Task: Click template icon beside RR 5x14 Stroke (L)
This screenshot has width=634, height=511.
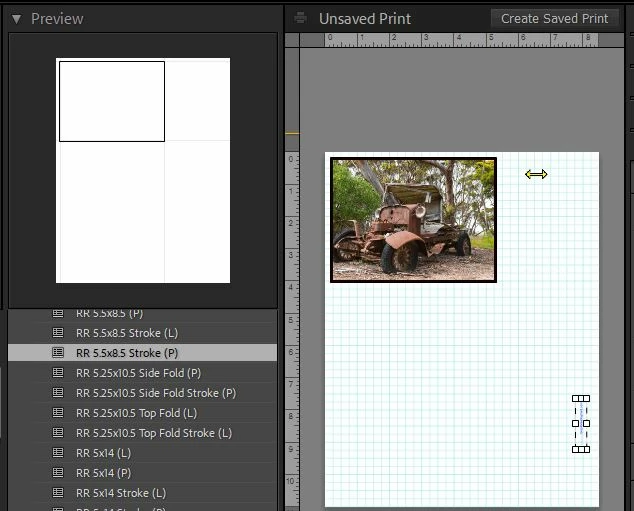Action: pyautogui.click(x=58, y=493)
